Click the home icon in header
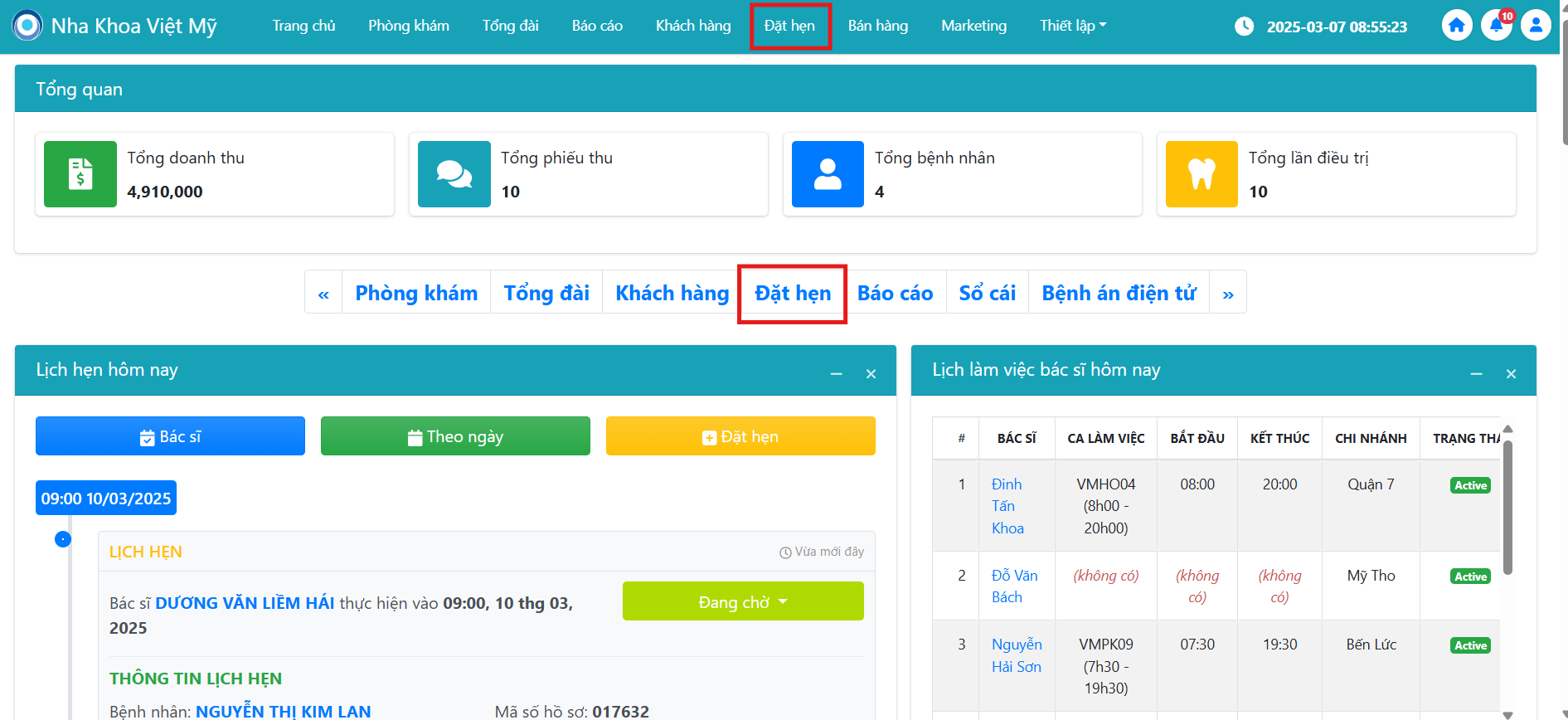The height and width of the screenshot is (720, 1568). tap(1456, 26)
